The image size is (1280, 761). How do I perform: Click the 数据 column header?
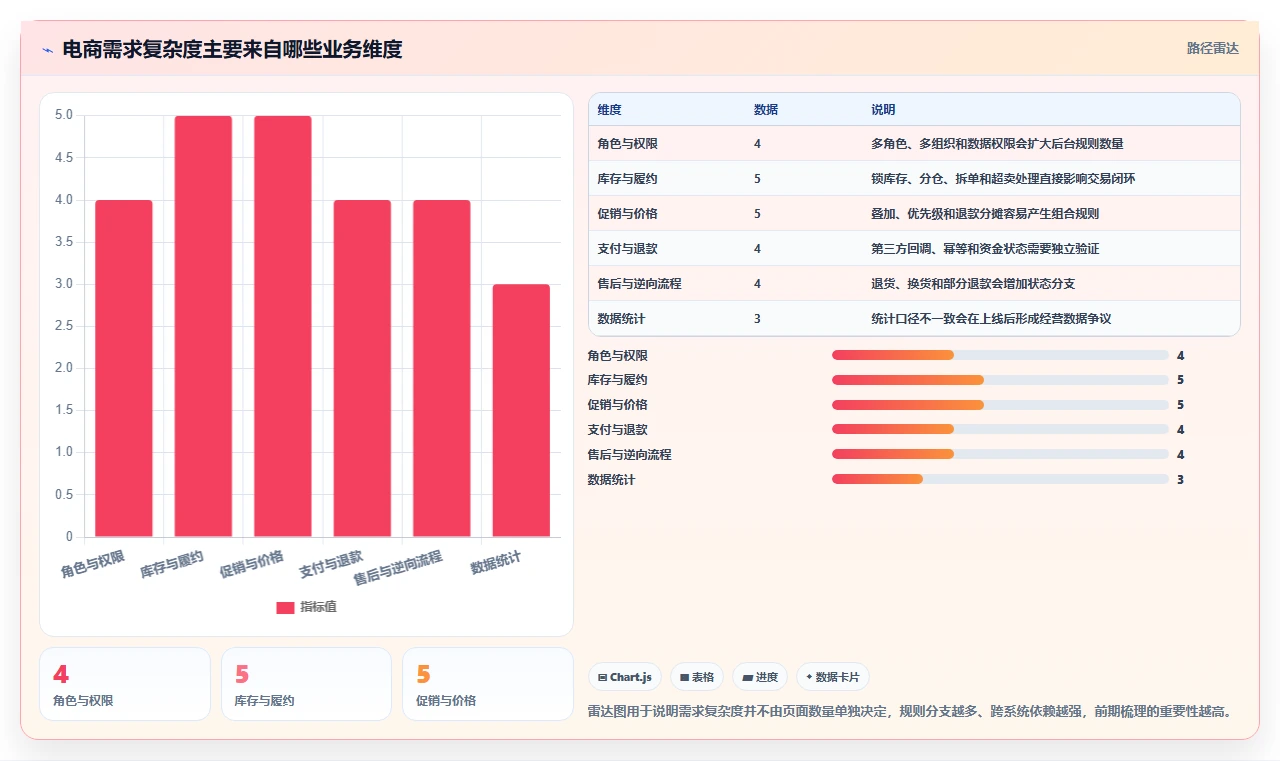(766, 110)
